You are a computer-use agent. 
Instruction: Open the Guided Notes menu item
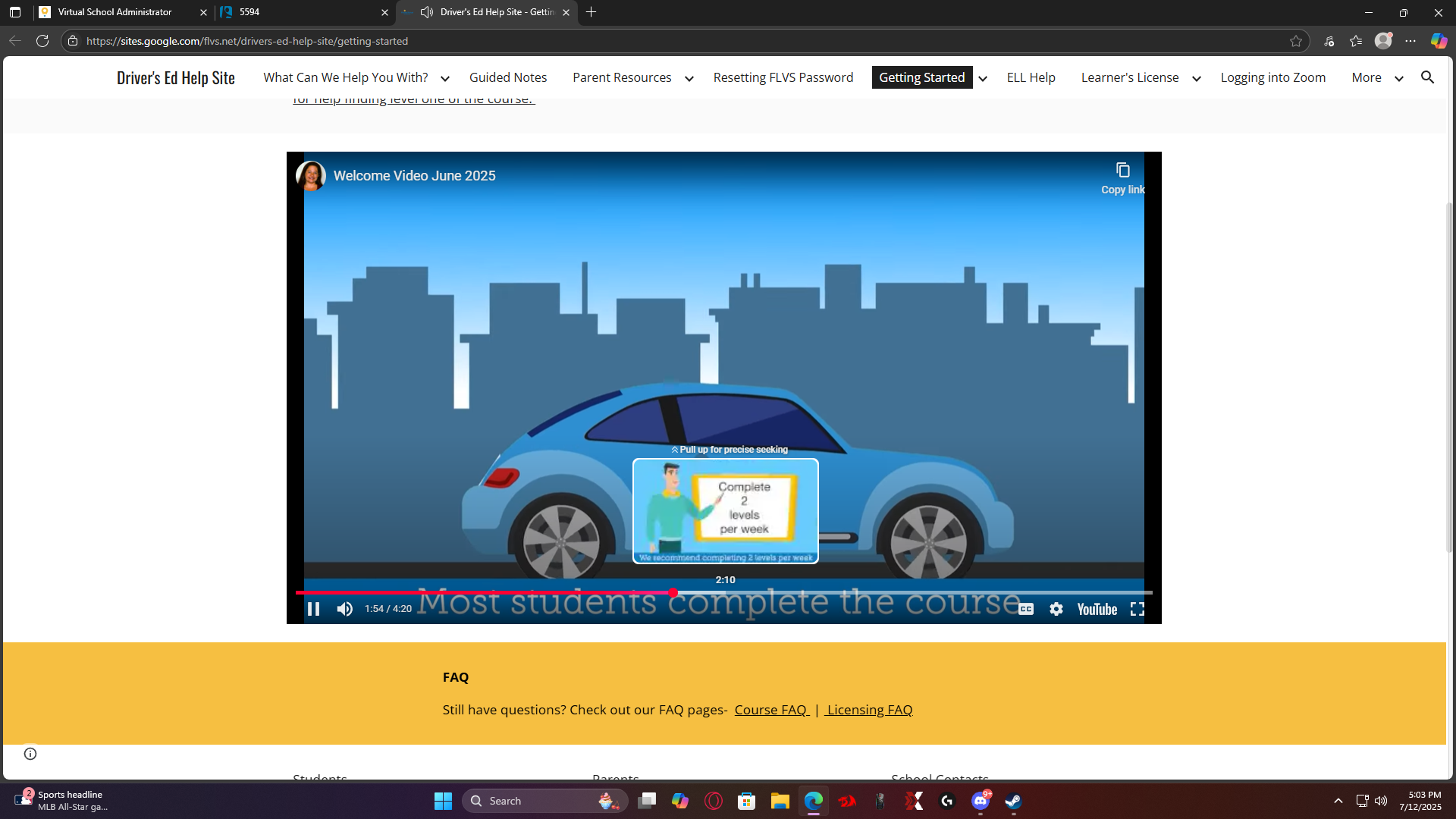click(x=507, y=77)
